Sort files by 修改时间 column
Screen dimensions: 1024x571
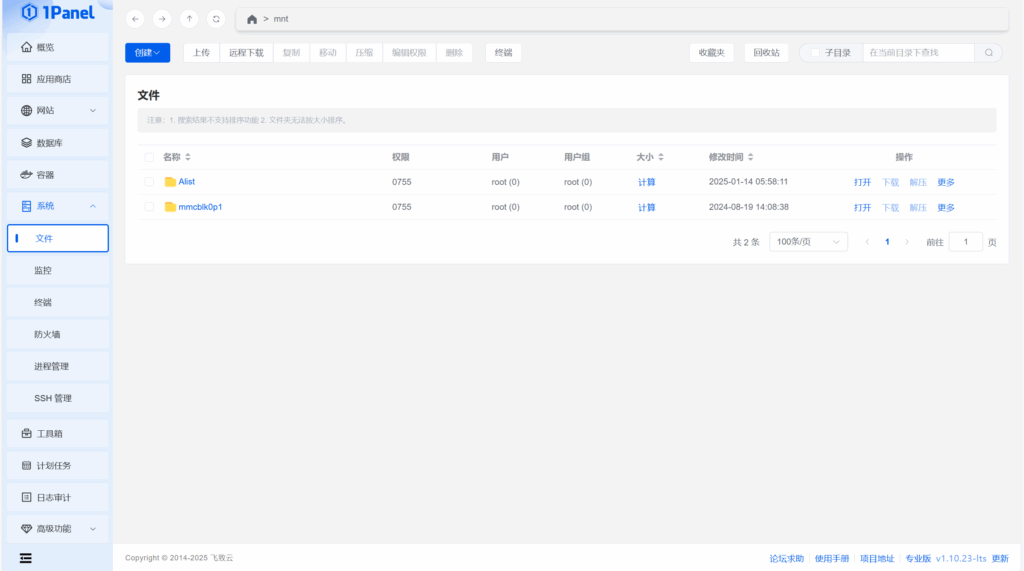[x=751, y=157]
